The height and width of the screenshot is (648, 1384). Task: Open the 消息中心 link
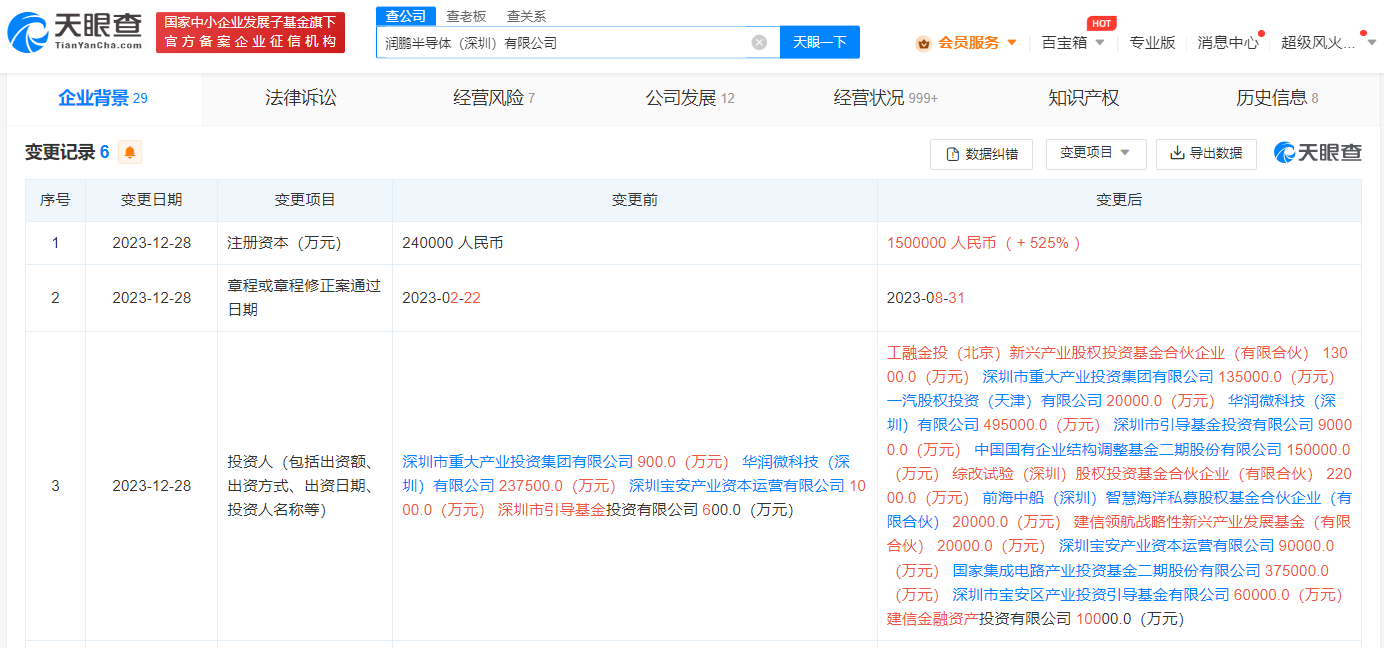[1228, 43]
